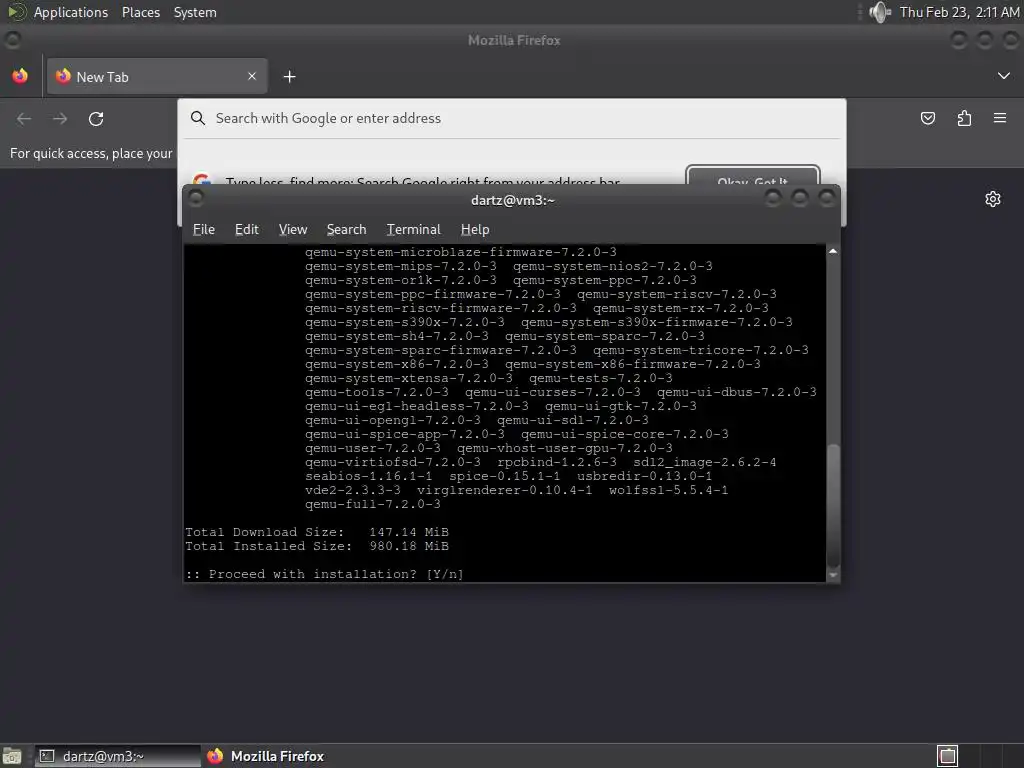This screenshot has width=1024, height=768.
Task: Open the Firefox hamburger application menu
Action: coord(1000,118)
